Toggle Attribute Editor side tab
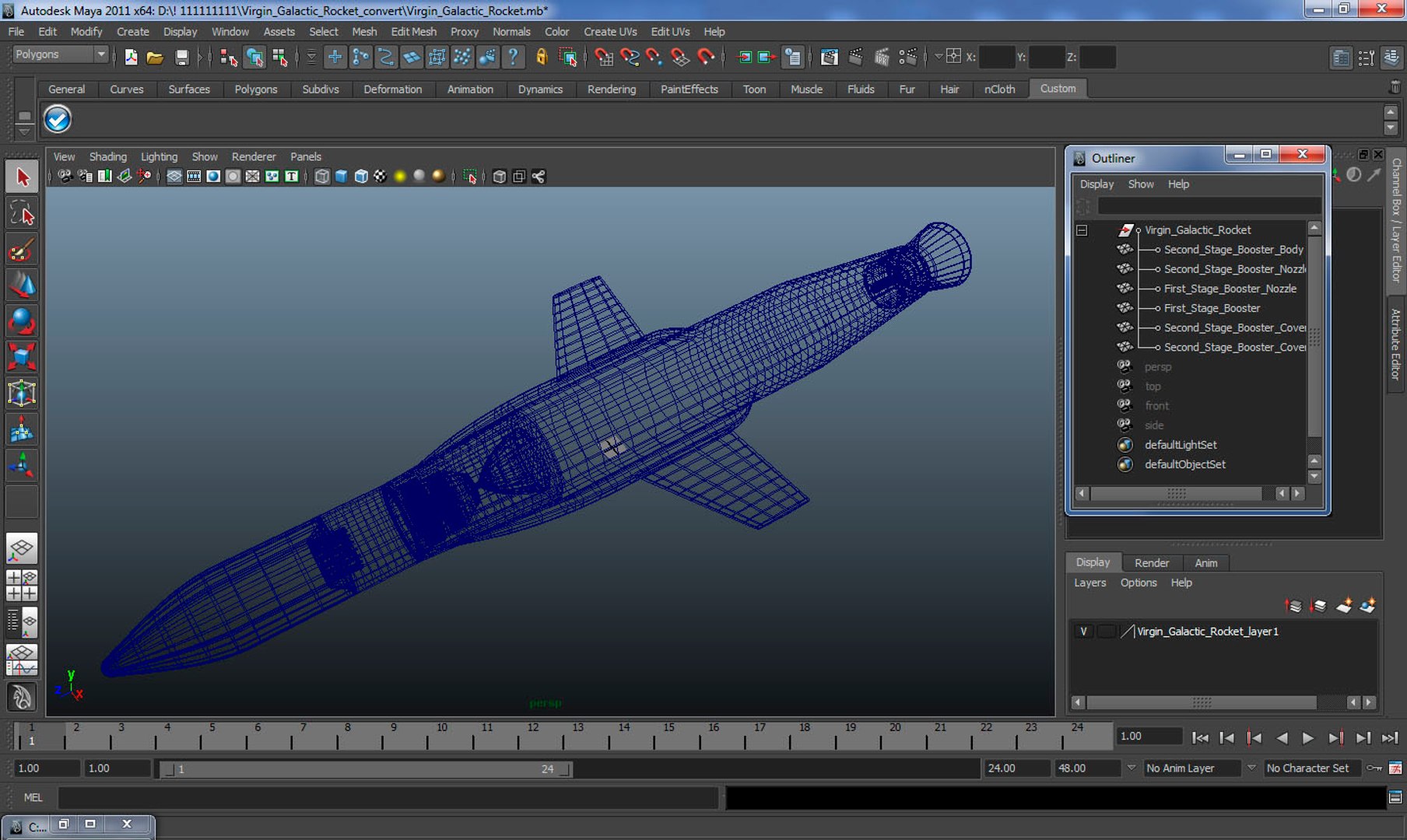This screenshot has width=1407, height=840. (1397, 345)
